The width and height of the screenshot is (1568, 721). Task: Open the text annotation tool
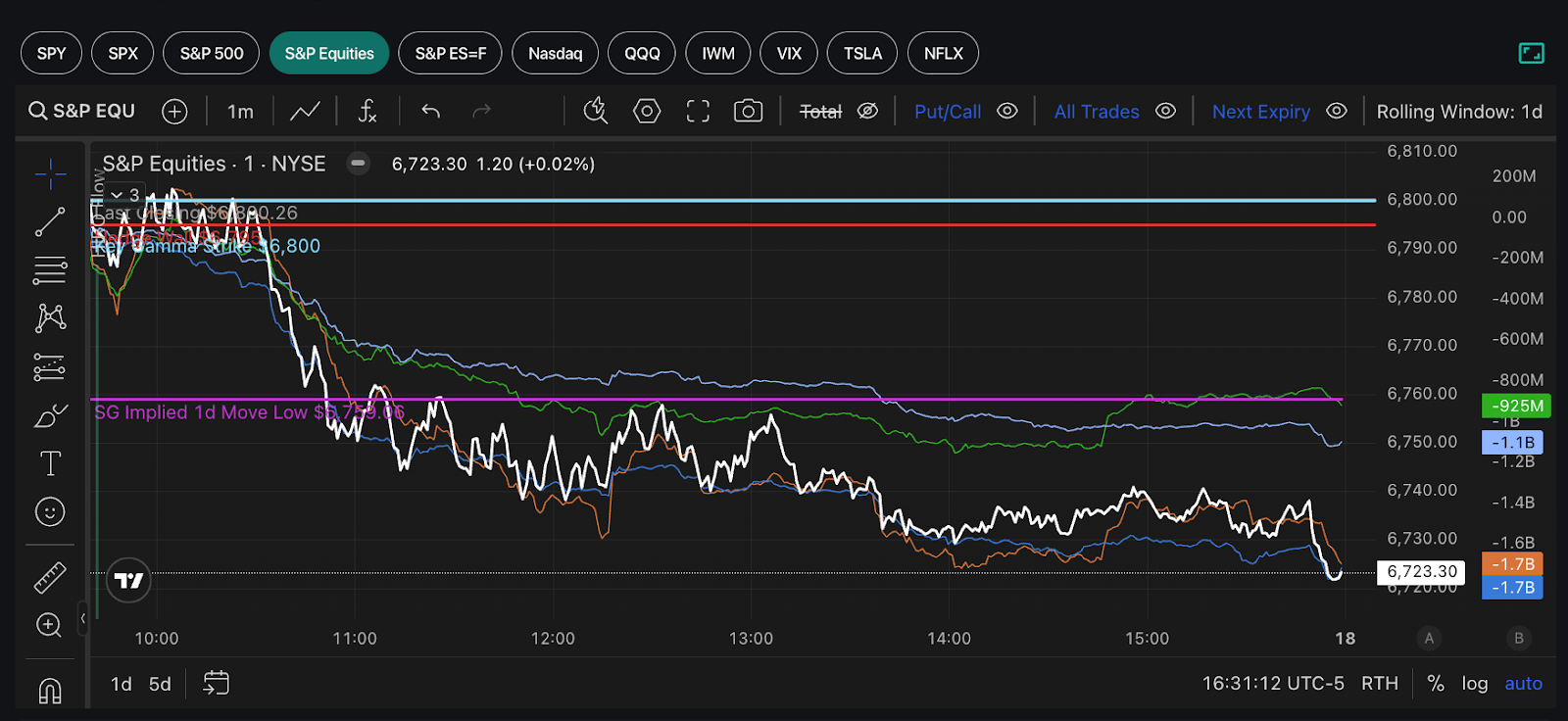pos(50,463)
